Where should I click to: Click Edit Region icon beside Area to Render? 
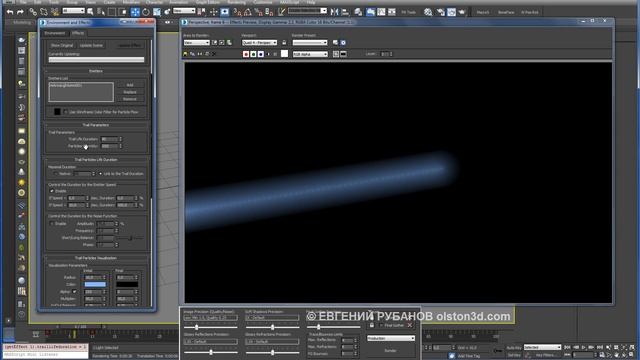coord(214,42)
